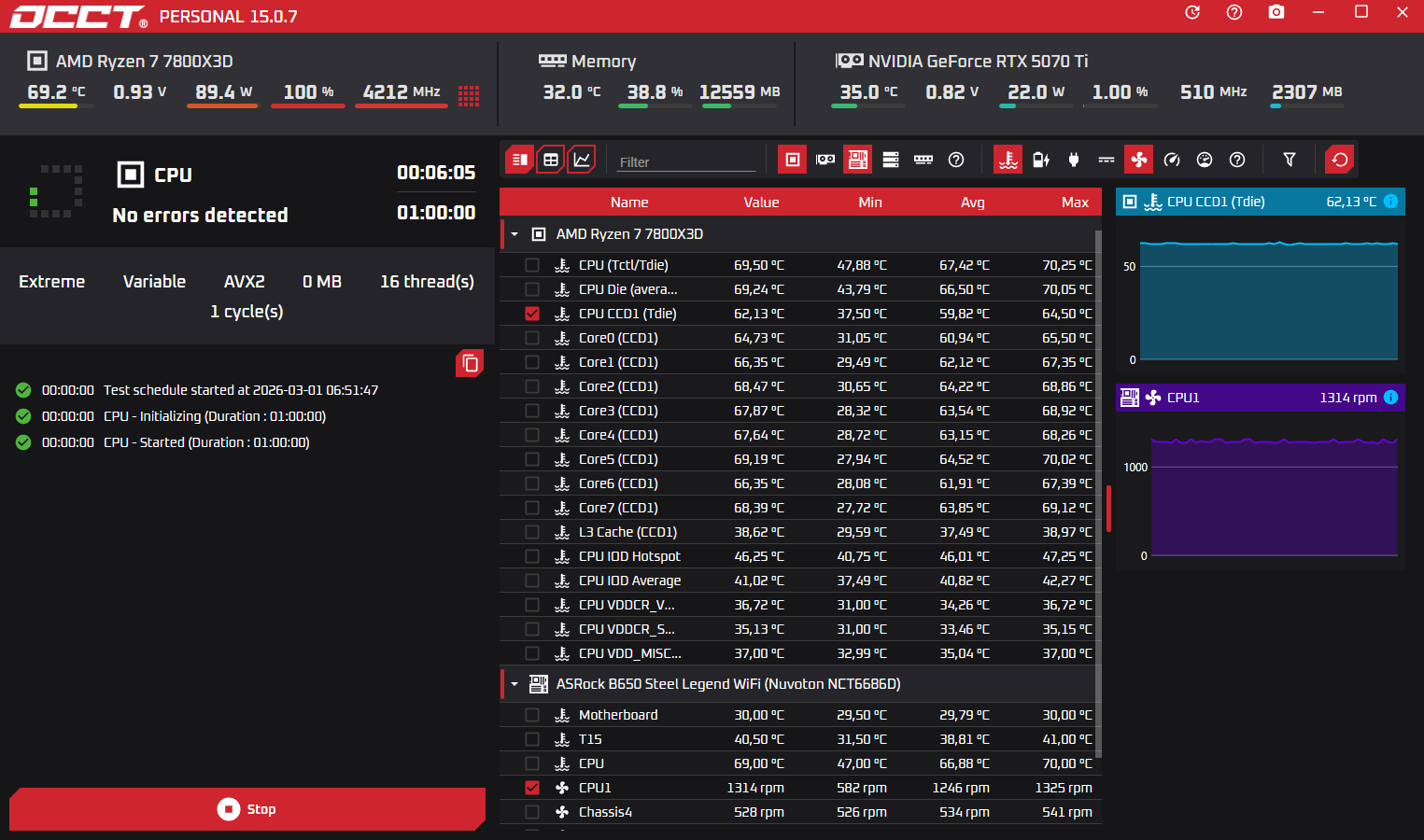Viewport: 1424px width, 840px height.
Task: Toggle the graphics card sensor source filter icon
Action: (x=825, y=160)
